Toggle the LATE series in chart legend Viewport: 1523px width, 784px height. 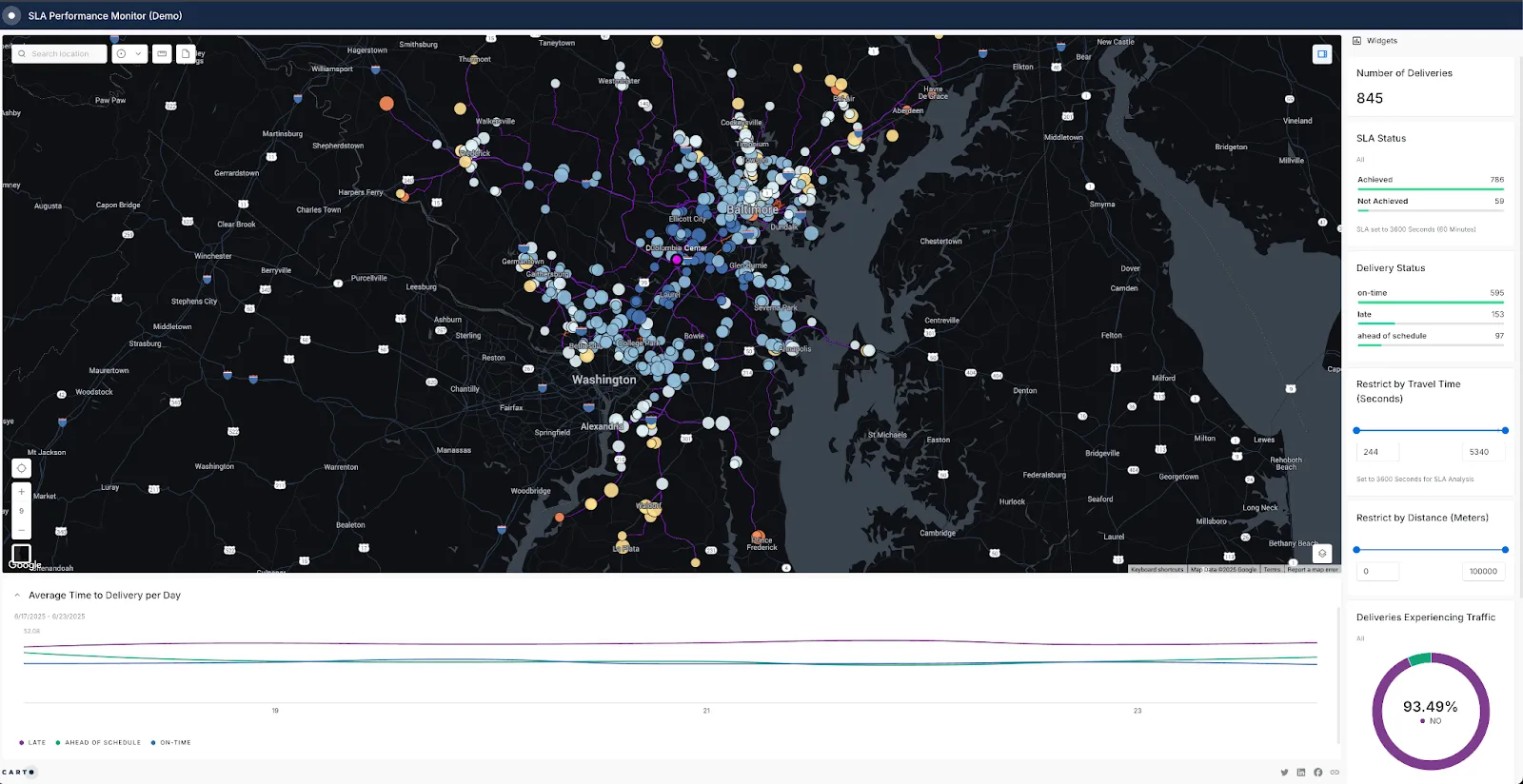click(x=32, y=743)
